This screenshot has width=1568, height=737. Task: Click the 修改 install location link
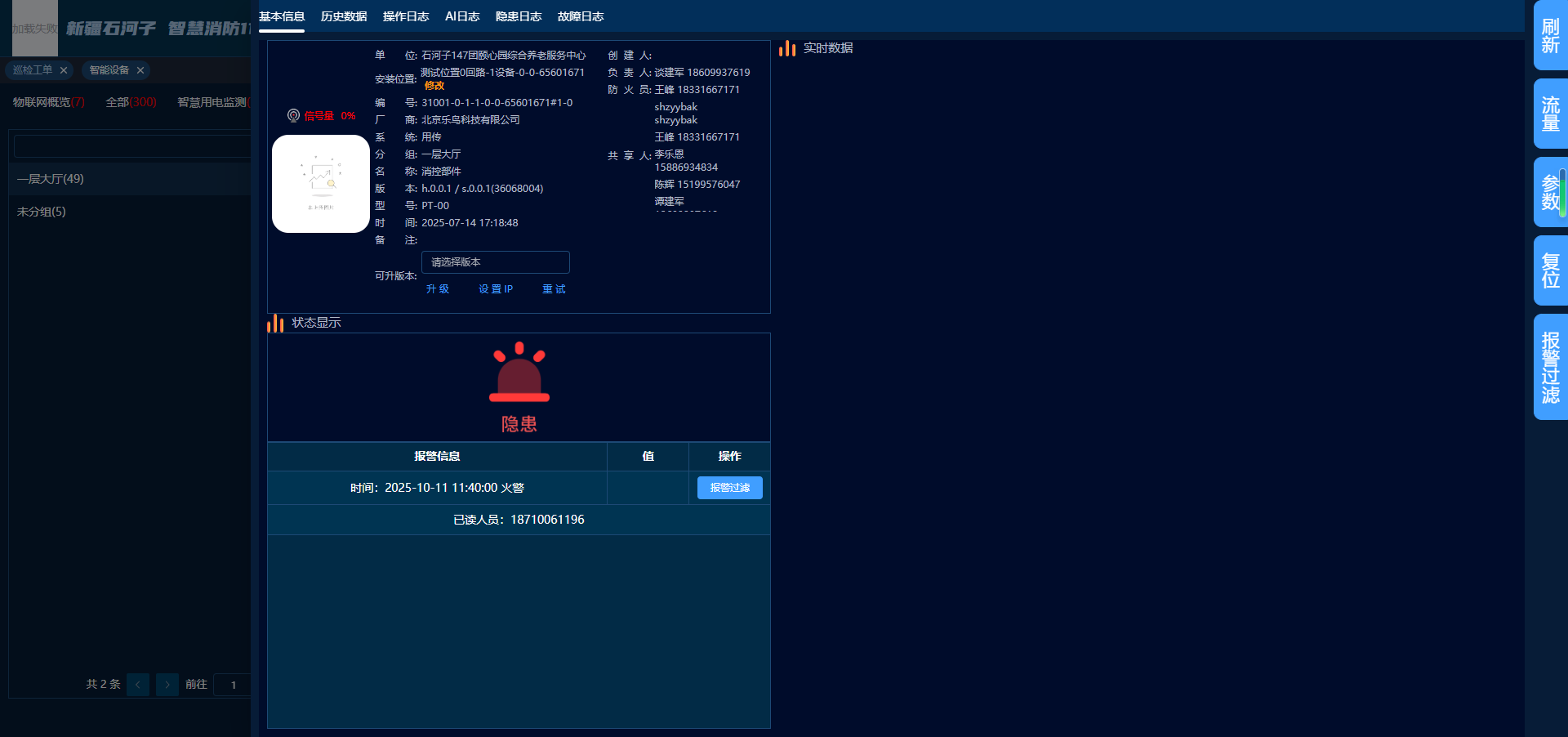434,86
